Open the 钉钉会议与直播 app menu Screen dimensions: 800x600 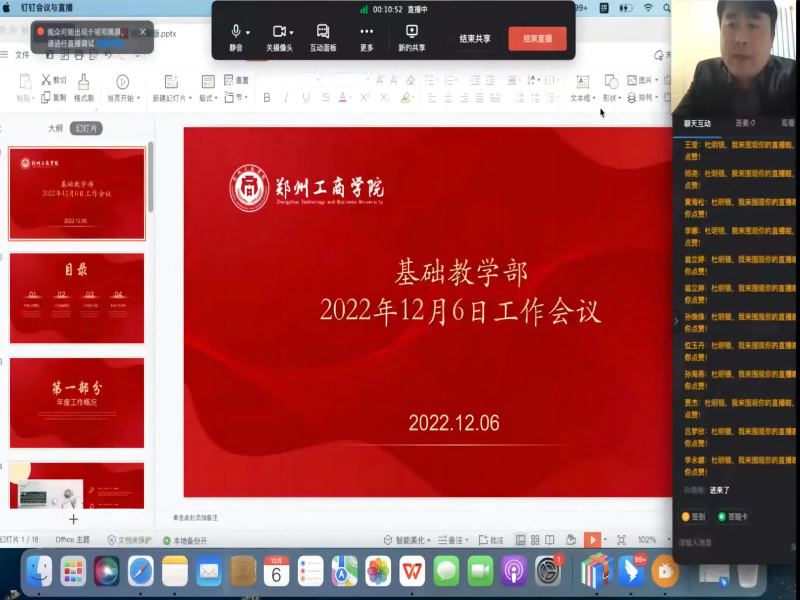coord(47,8)
